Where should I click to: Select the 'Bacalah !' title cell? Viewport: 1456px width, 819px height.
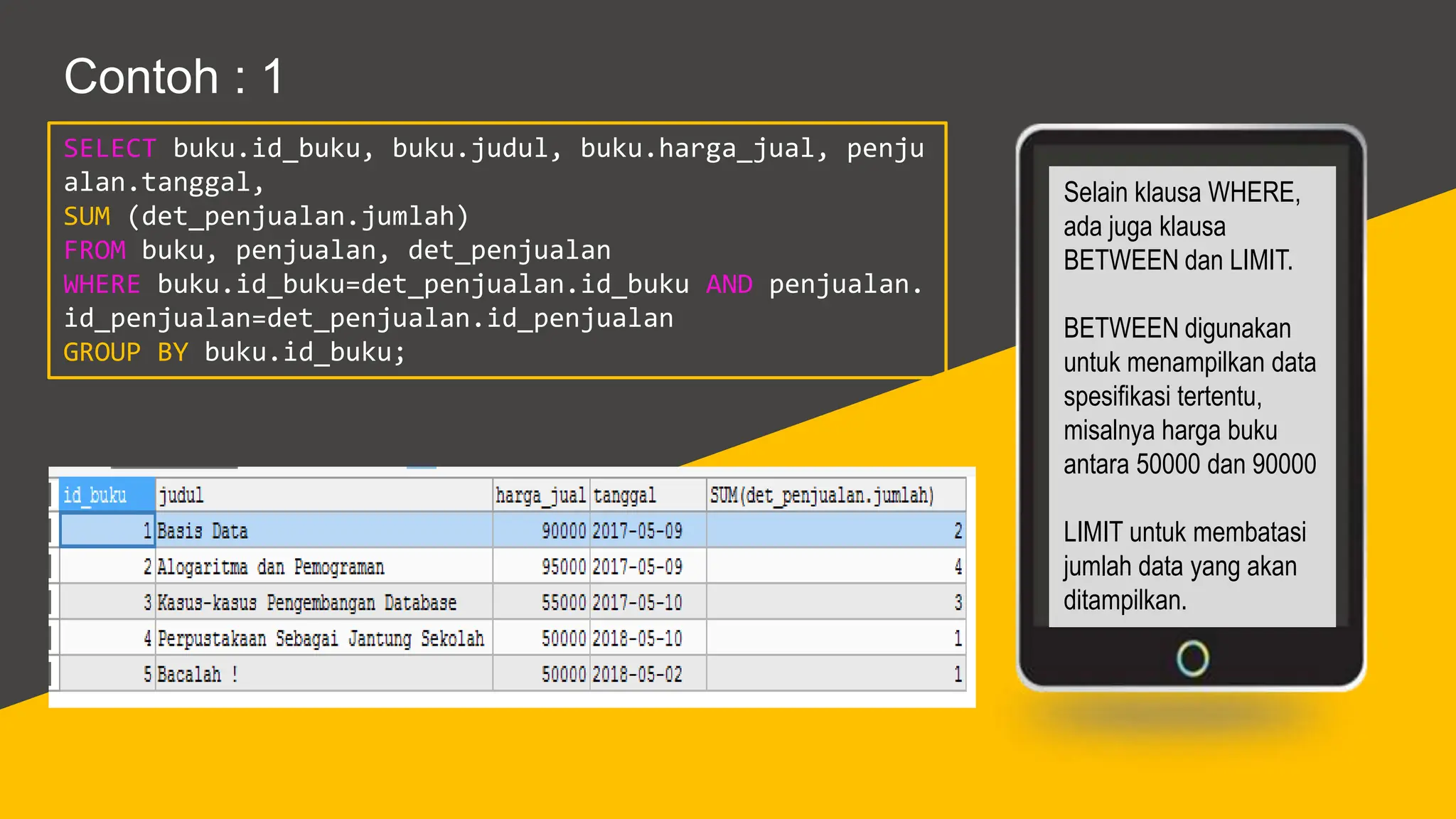point(323,673)
